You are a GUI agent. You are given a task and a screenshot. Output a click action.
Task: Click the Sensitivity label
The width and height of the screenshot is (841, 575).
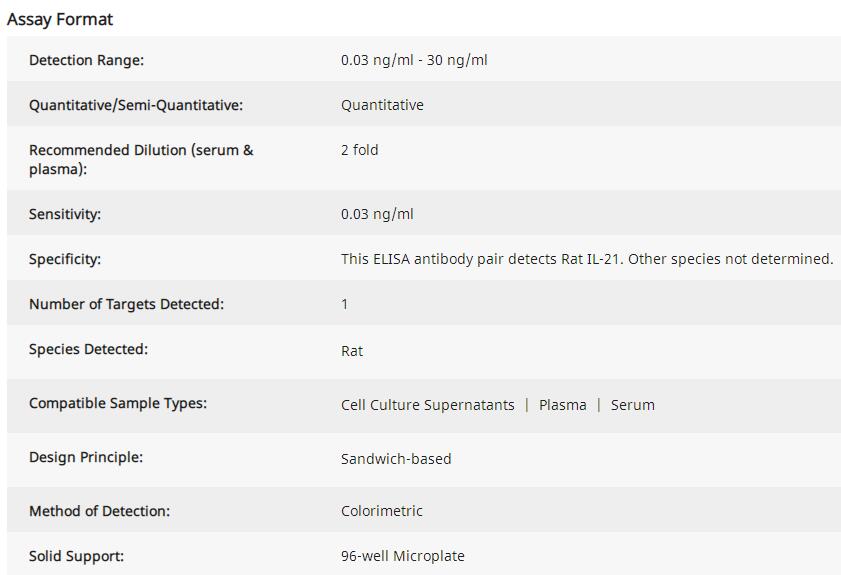pyautogui.click(x=65, y=214)
